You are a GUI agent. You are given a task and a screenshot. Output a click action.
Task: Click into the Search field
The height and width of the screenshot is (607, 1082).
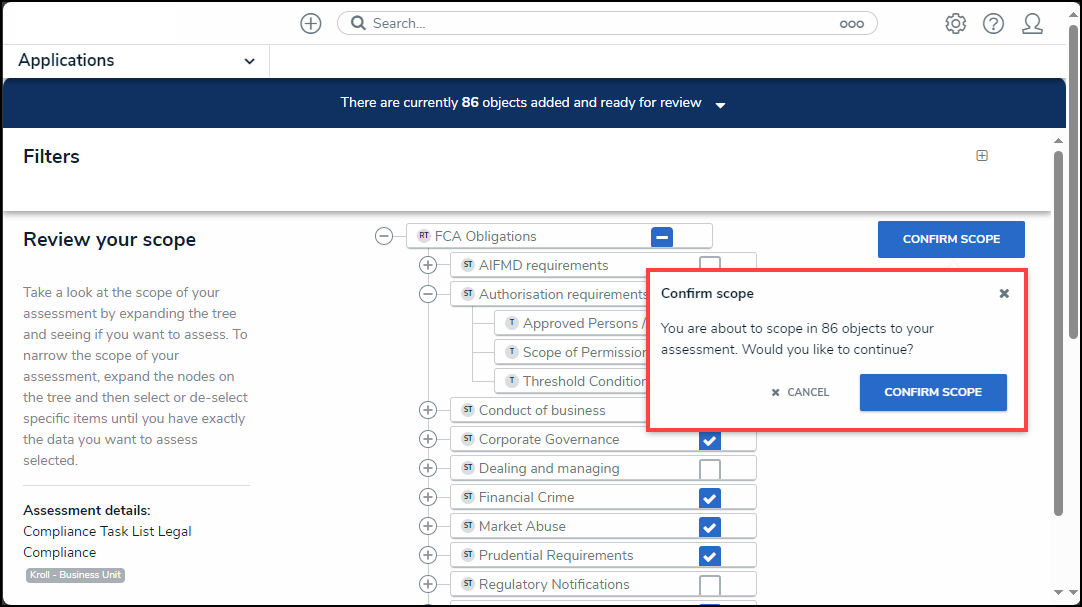600,23
